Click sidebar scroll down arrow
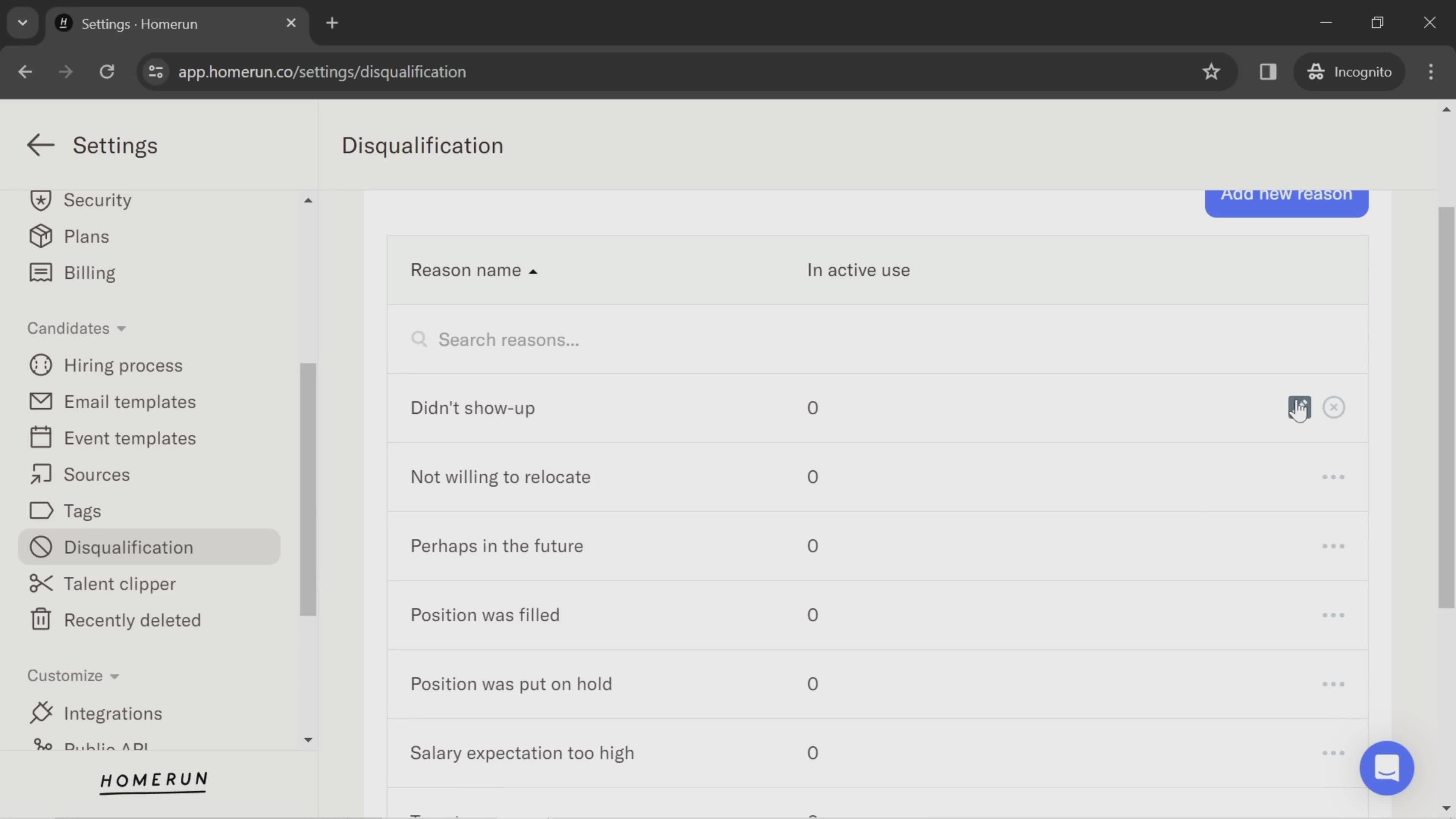1456x819 pixels. pyautogui.click(x=308, y=739)
